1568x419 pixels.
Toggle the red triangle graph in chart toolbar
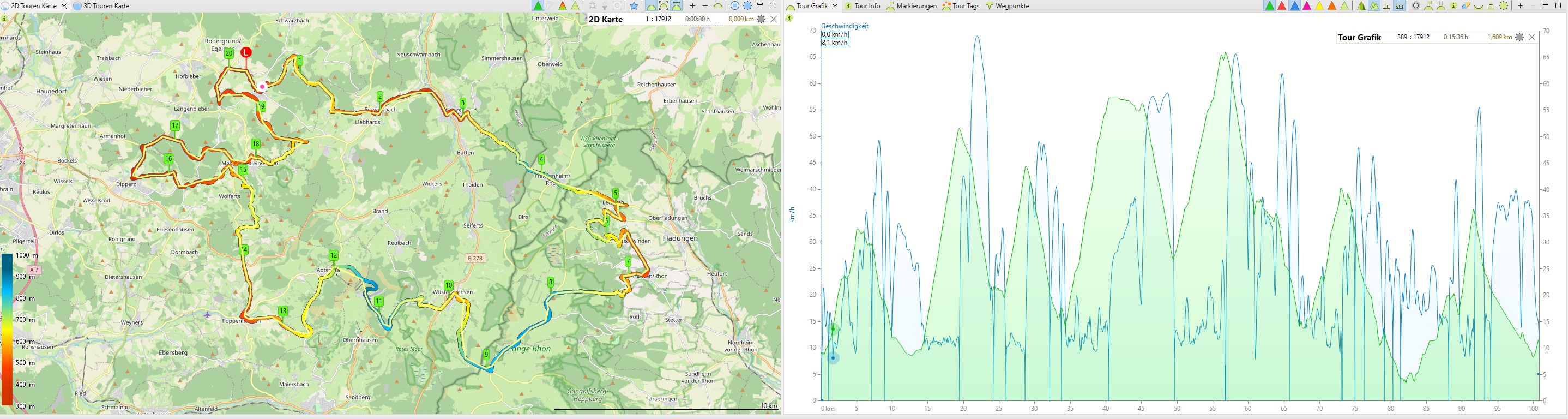(x=1282, y=6)
